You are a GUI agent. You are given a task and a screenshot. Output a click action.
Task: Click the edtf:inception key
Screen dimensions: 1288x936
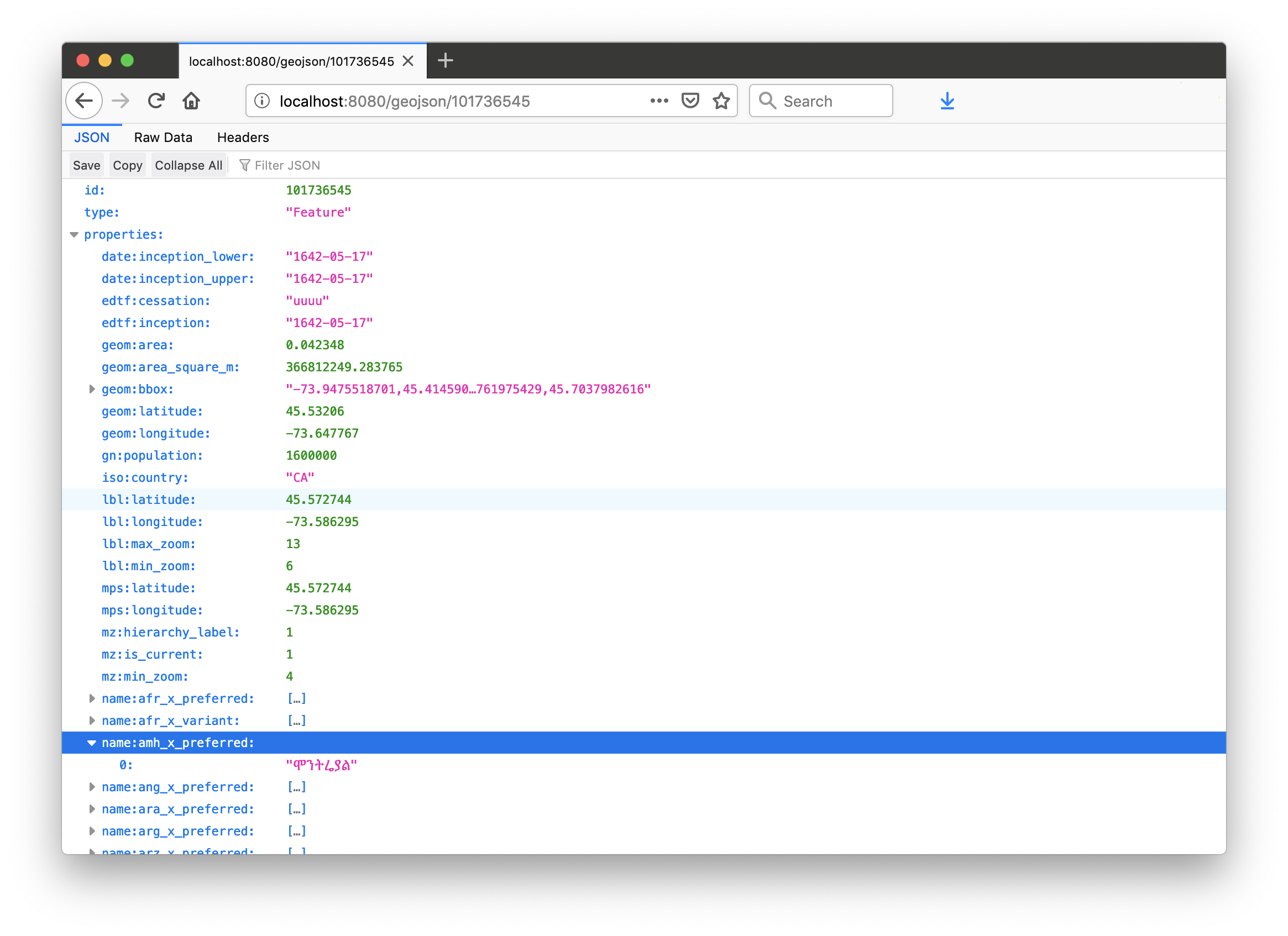[155, 324]
